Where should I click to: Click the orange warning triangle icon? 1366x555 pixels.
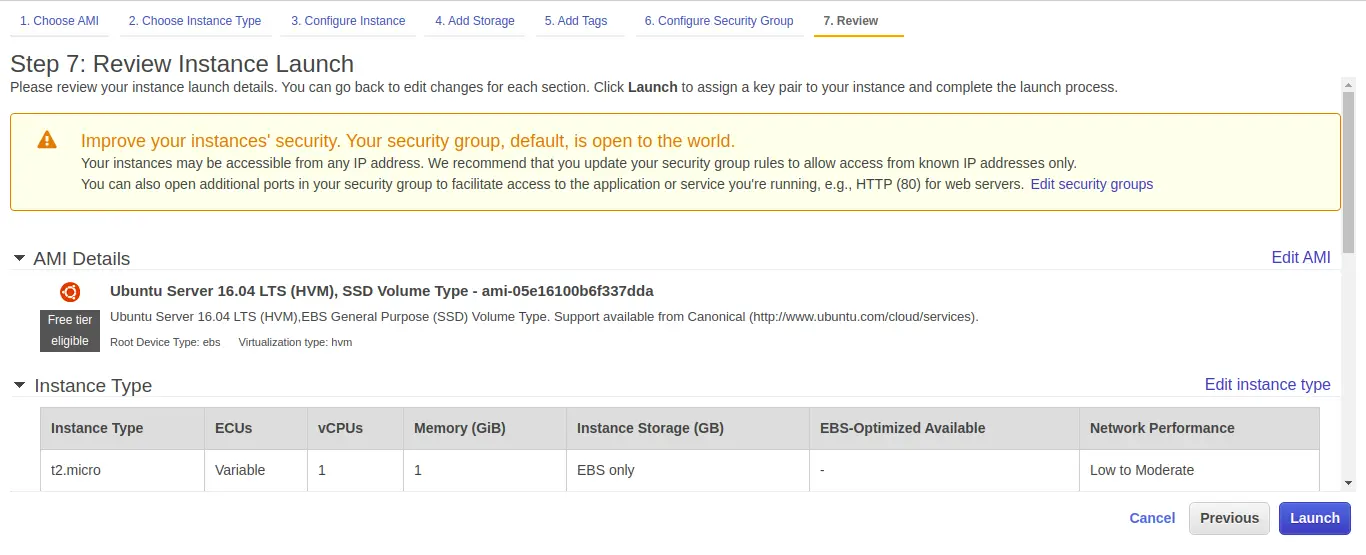(47, 140)
